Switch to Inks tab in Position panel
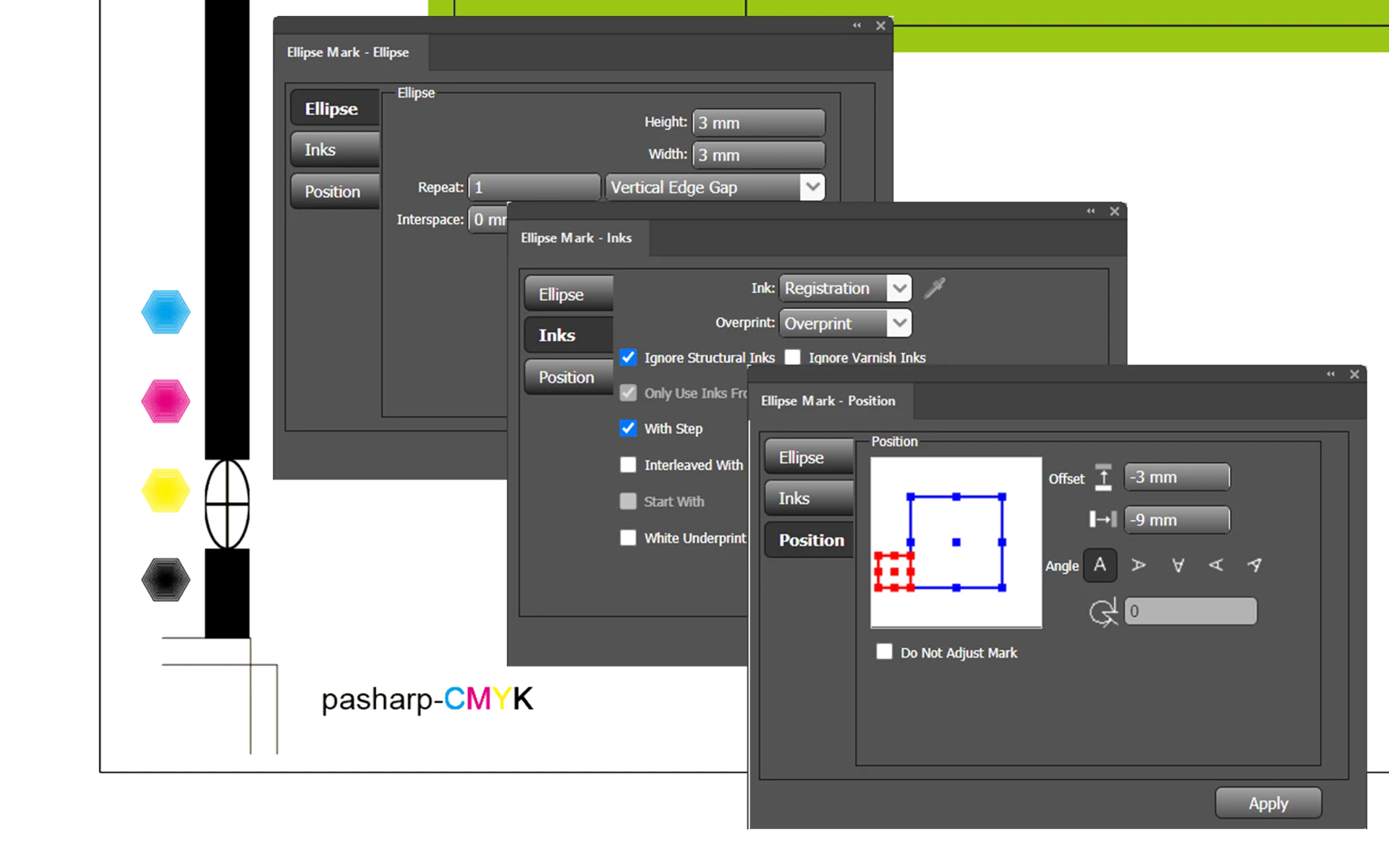This screenshot has height=868, width=1389. [809, 498]
